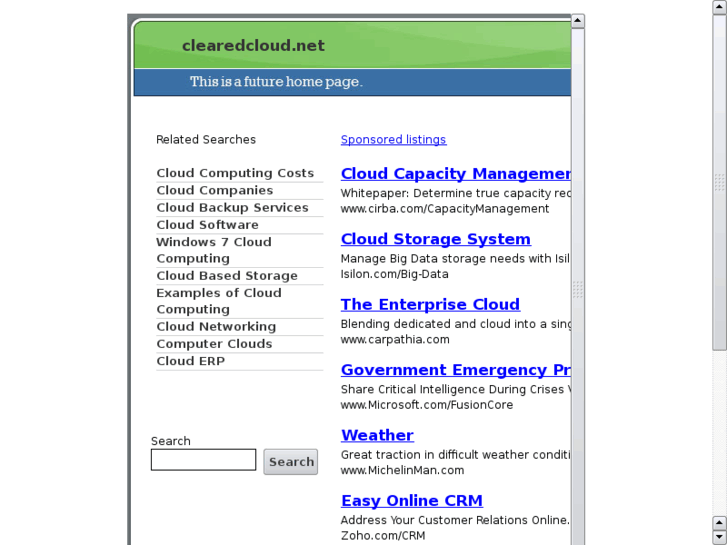Click the outer page scrollbar thumb
The width and height of the screenshot is (727, 545).
click(x=720, y=182)
